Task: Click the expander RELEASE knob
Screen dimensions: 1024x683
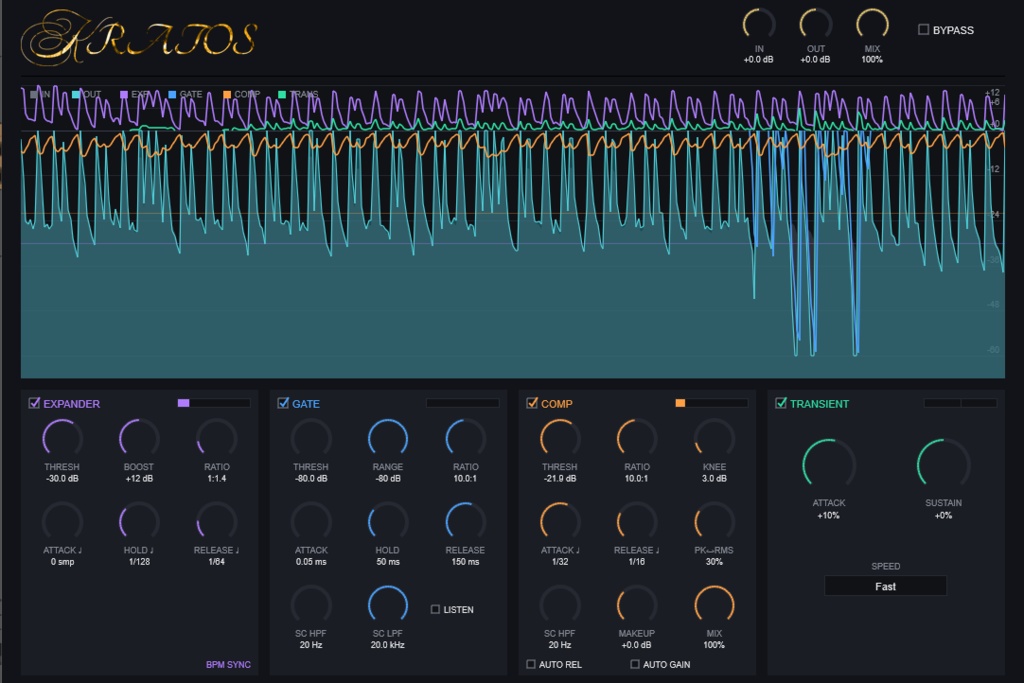Action: [217, 522]
